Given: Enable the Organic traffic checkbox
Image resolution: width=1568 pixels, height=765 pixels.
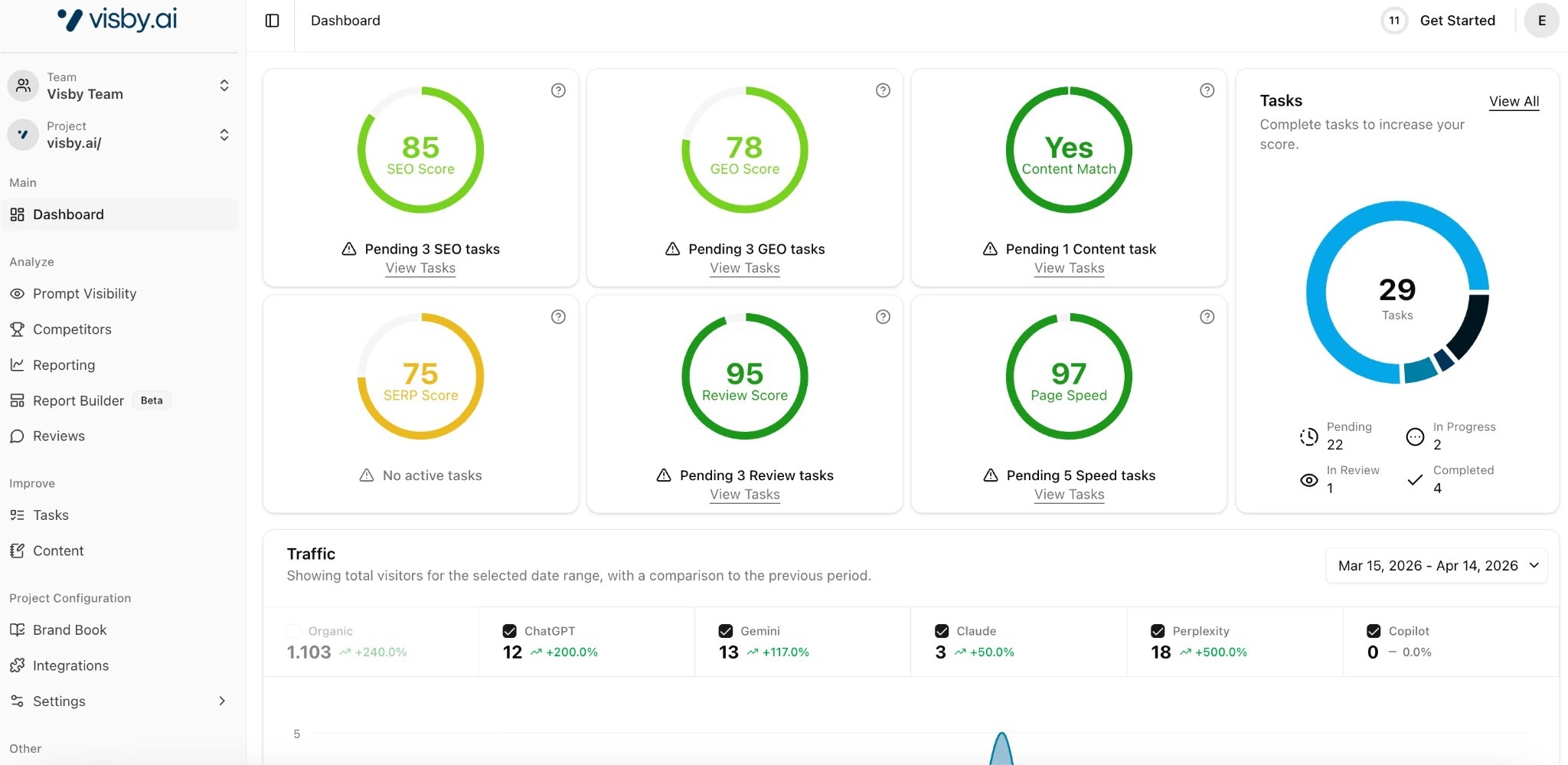Looking at the screenshot, I should tap(293, 631).
